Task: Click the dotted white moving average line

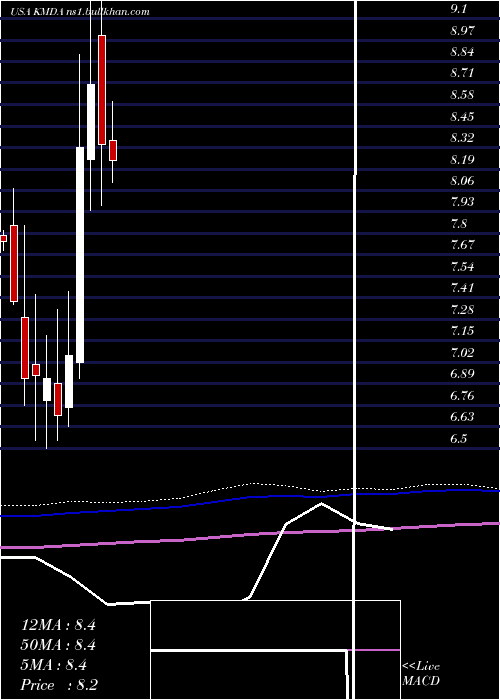Action: [250, 484]
